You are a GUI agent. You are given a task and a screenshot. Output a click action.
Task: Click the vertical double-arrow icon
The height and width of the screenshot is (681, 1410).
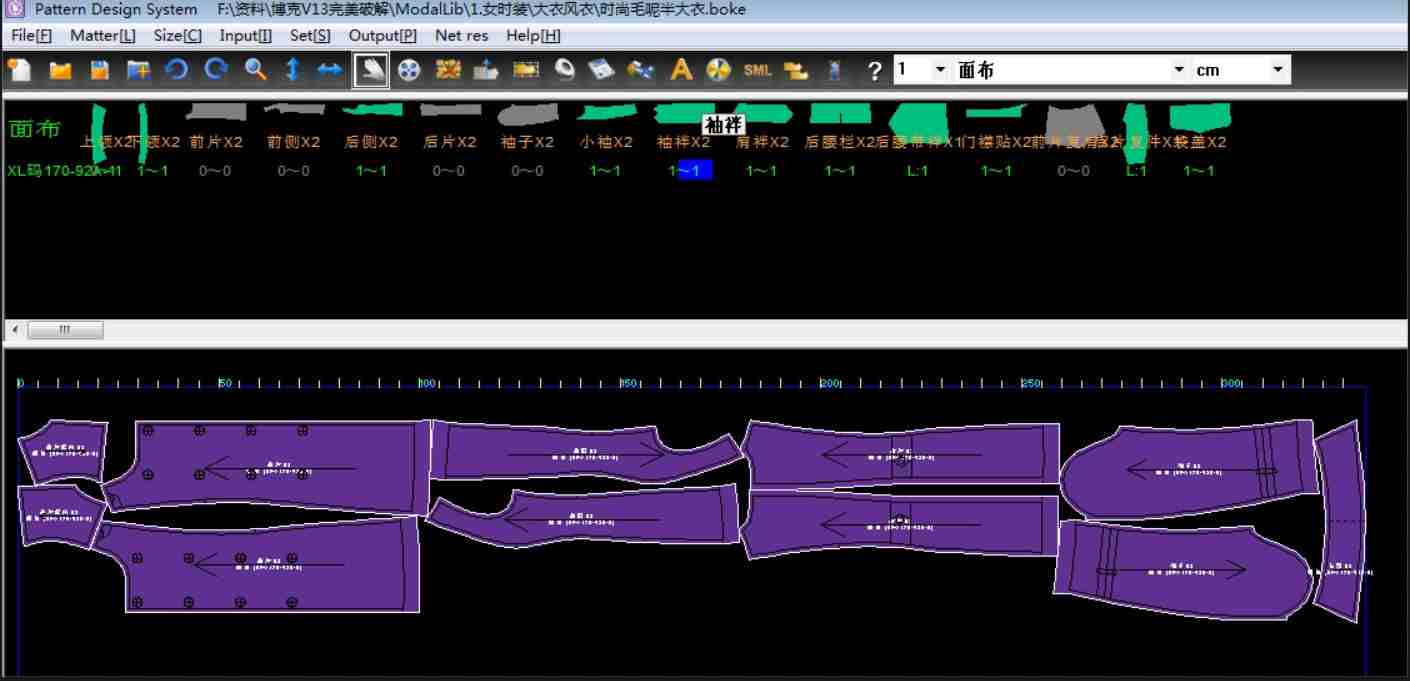coord(292,70)
